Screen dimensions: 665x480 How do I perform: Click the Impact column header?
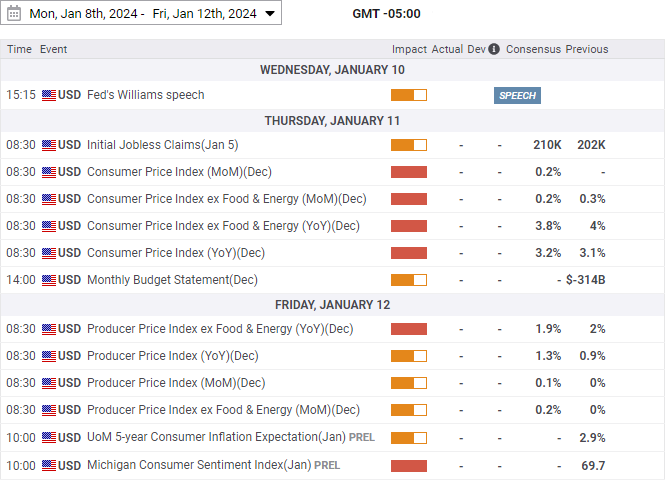click(x=409, y=49)
